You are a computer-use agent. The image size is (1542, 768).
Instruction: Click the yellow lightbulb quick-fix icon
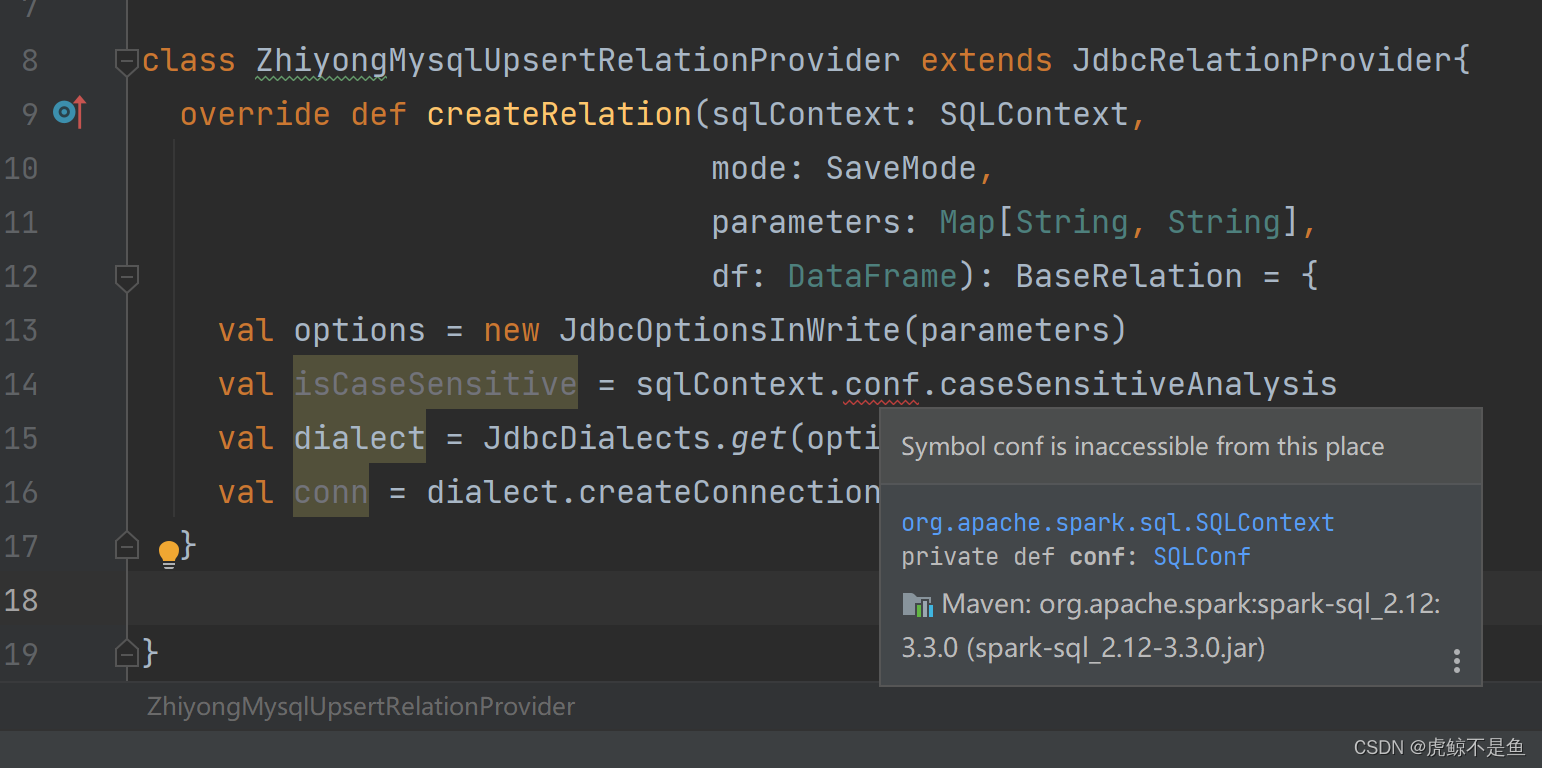point(169,554)
